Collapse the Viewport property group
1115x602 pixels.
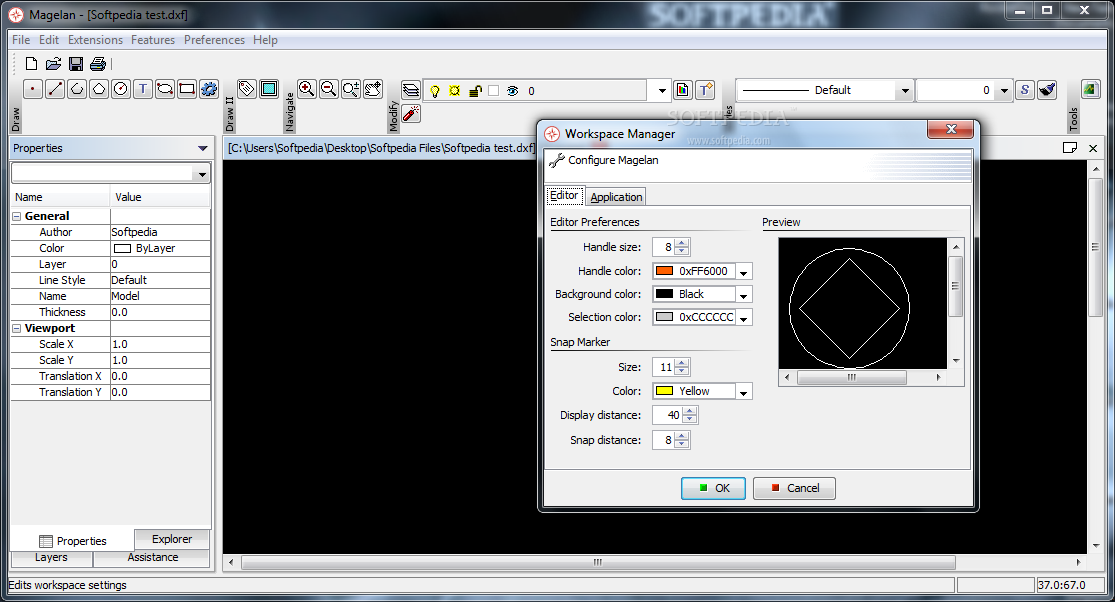pos(16,328)
